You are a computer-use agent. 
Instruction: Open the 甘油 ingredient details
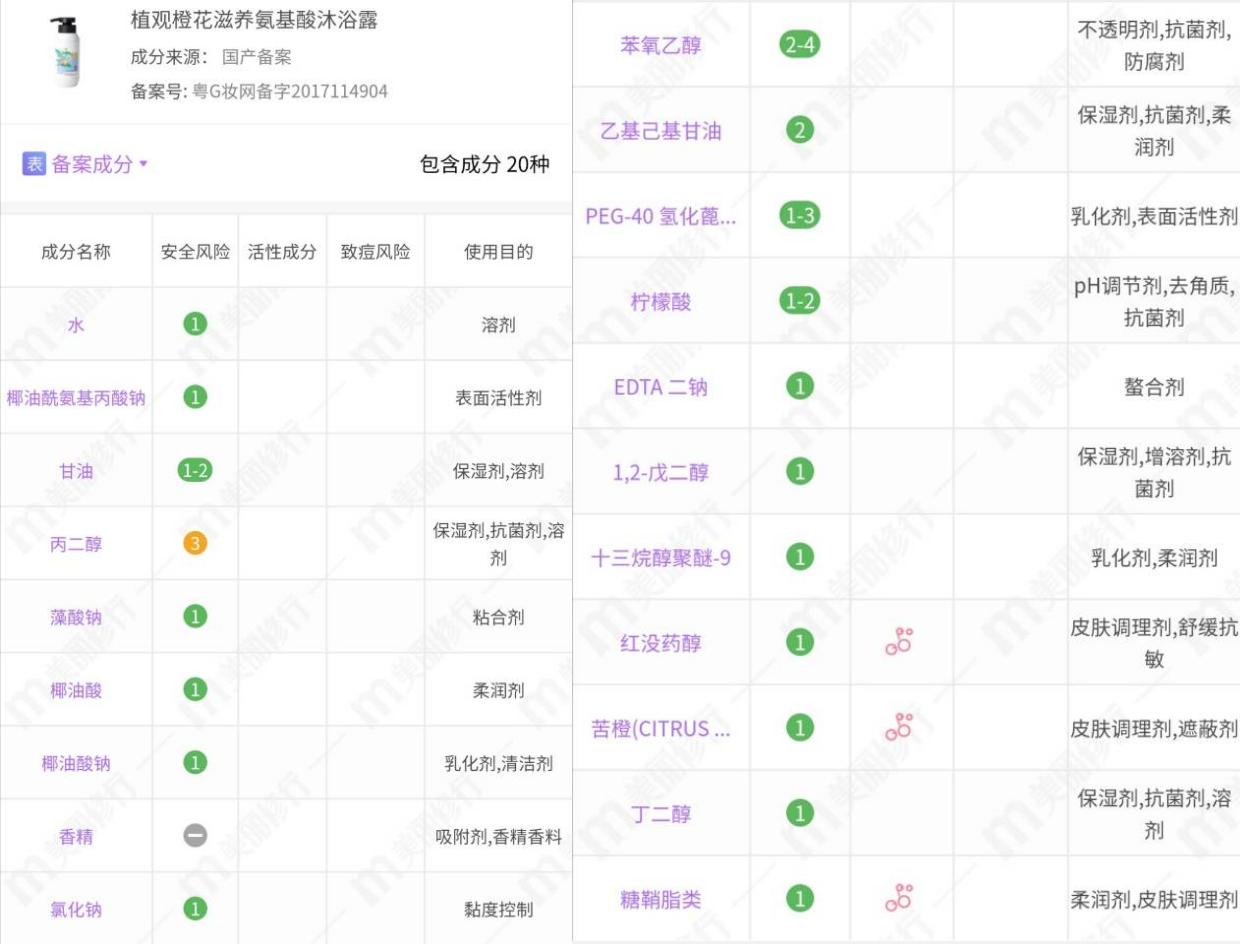(76, 471)
